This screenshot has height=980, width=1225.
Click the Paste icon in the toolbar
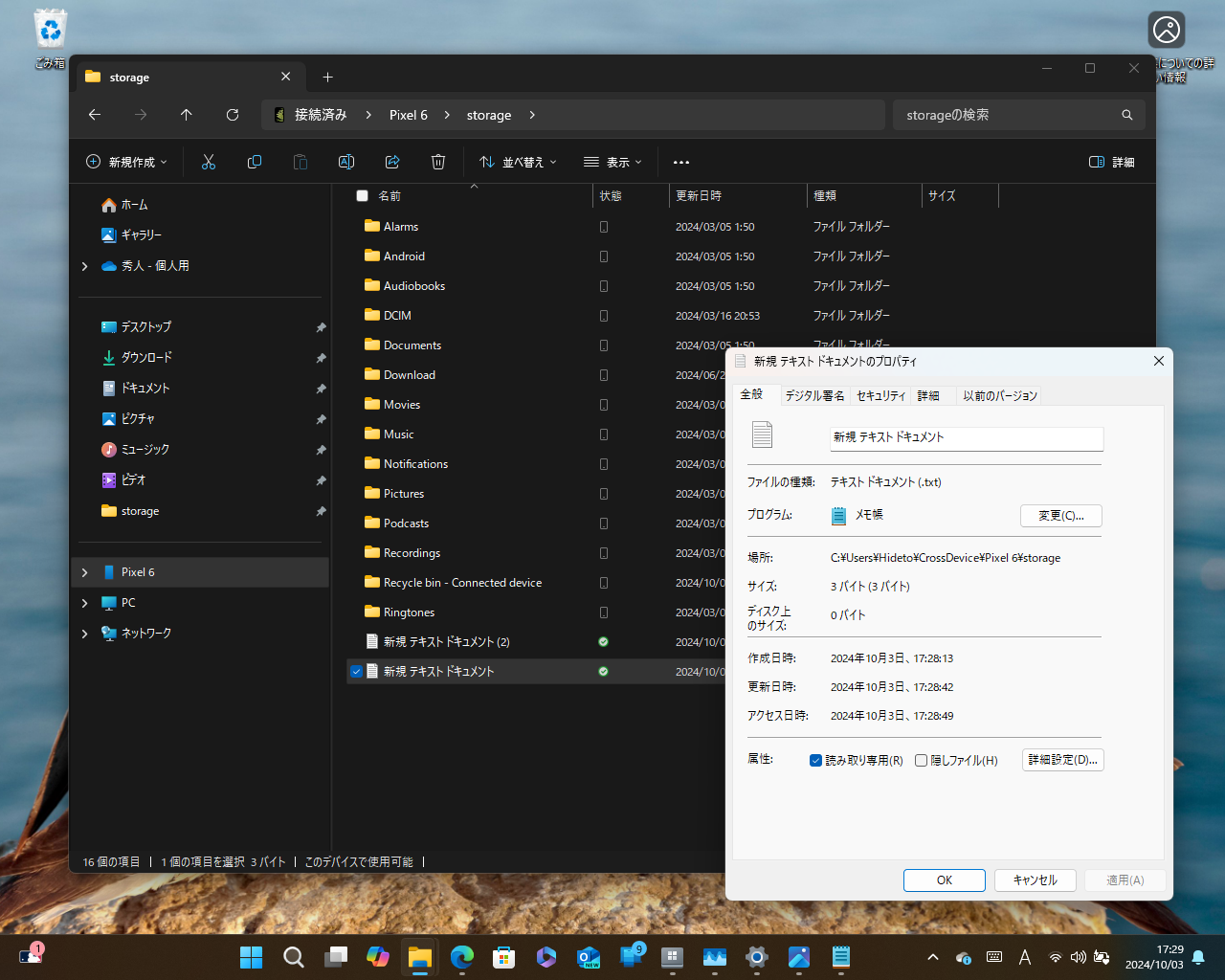tap(301, 162)
